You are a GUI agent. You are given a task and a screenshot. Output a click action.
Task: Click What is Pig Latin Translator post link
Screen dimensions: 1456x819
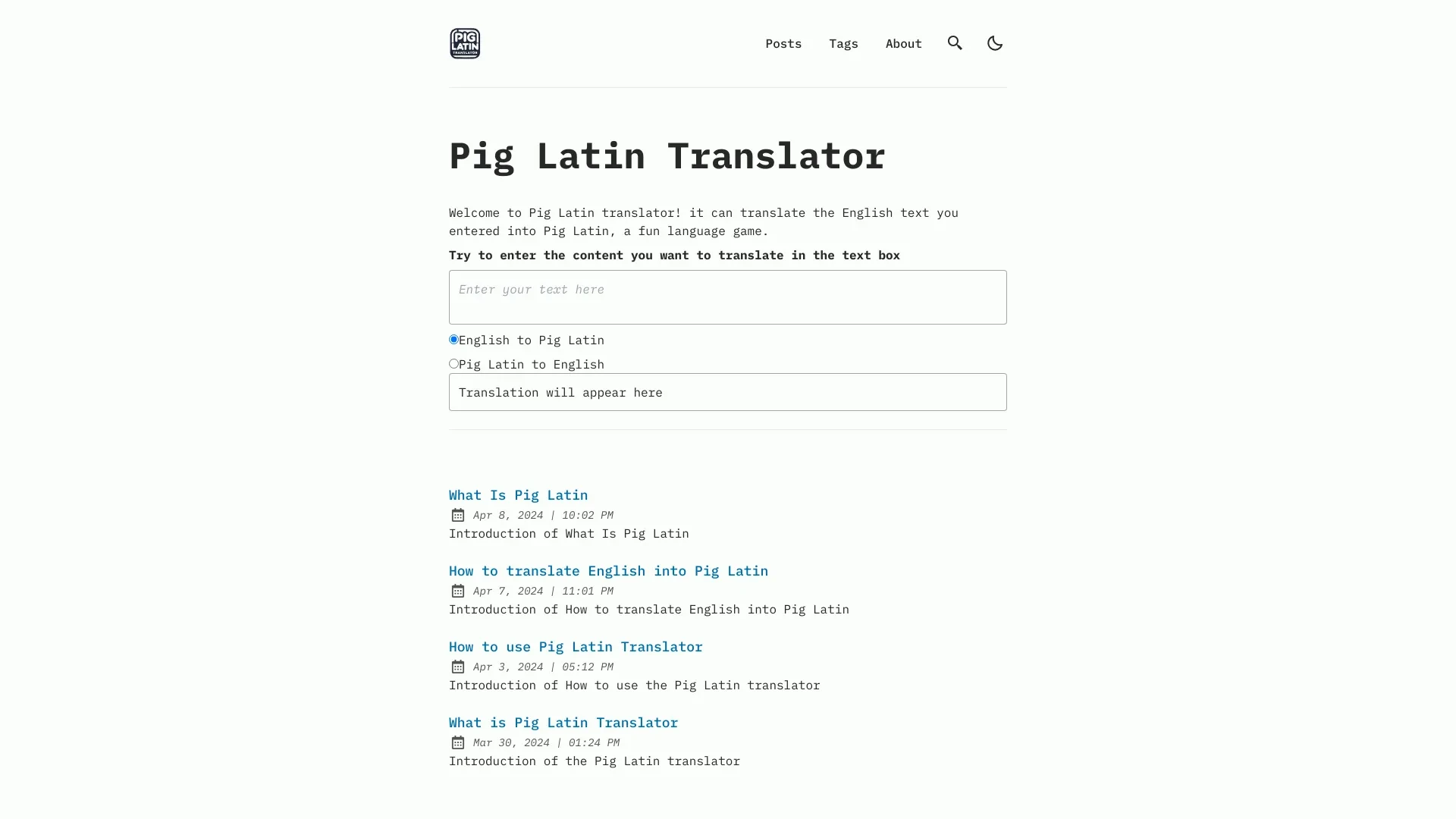click(x=563, y=722)
